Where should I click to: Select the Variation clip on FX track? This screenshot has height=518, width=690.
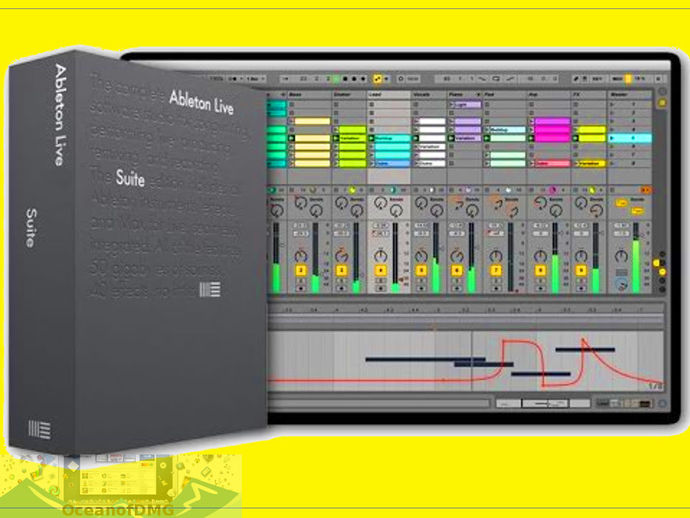coord(592,163)
